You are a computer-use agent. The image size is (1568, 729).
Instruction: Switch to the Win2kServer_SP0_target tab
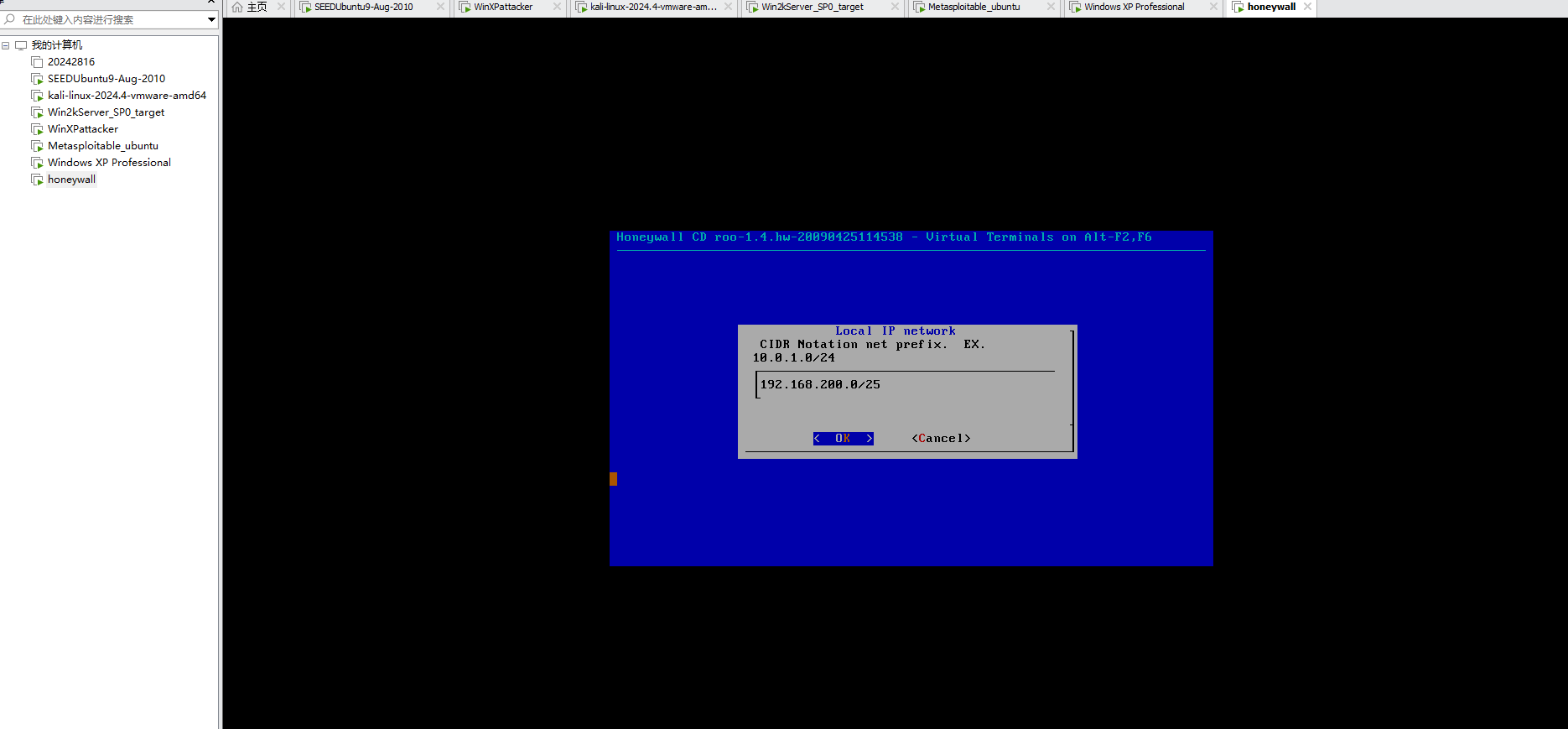pos(823,7)
